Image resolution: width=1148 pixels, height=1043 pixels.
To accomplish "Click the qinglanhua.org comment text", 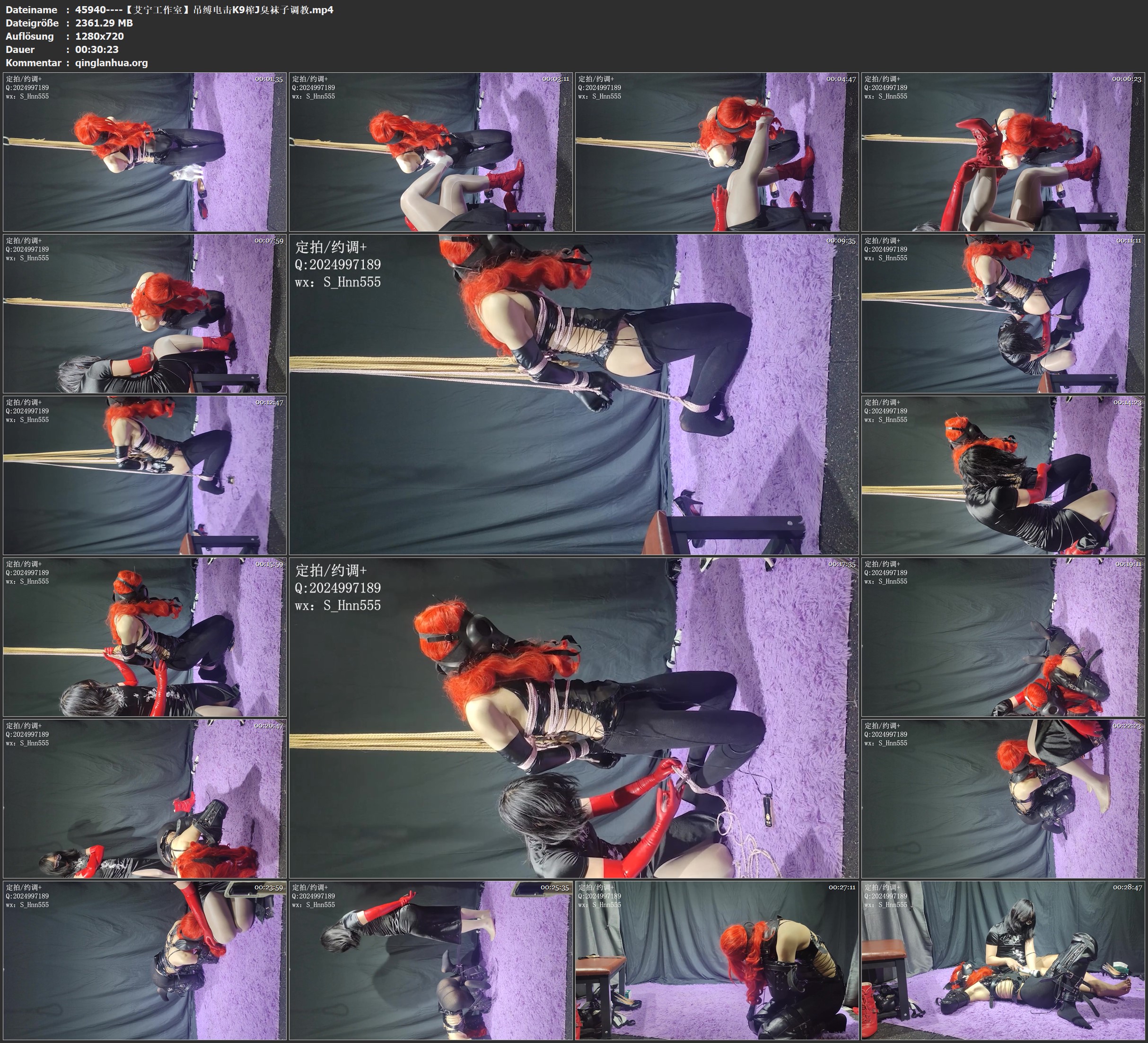I will click(x=111, y=62).
